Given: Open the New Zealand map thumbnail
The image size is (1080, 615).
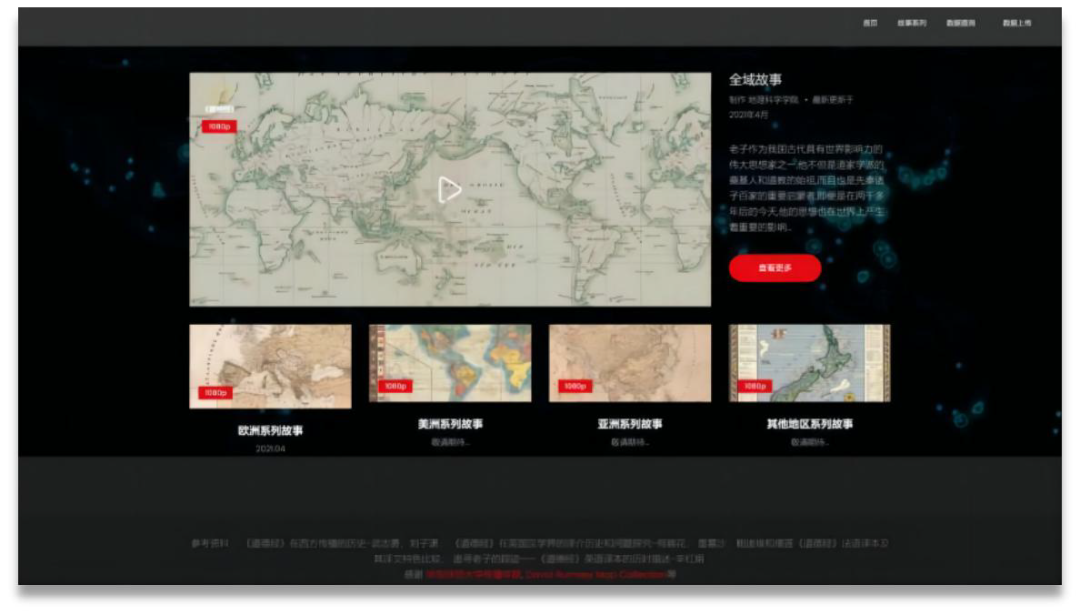Looking at the screenshot, I should pyautogui.click(x=810, y=362).
